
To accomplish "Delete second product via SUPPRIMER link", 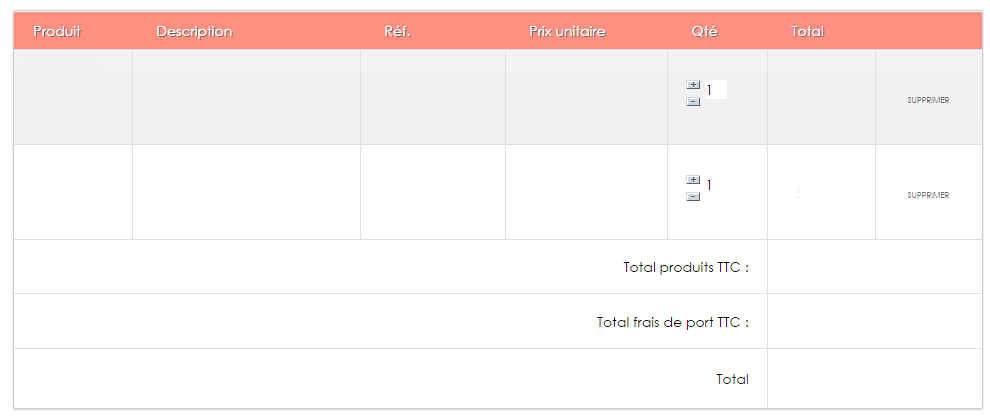I will (928, 195).
